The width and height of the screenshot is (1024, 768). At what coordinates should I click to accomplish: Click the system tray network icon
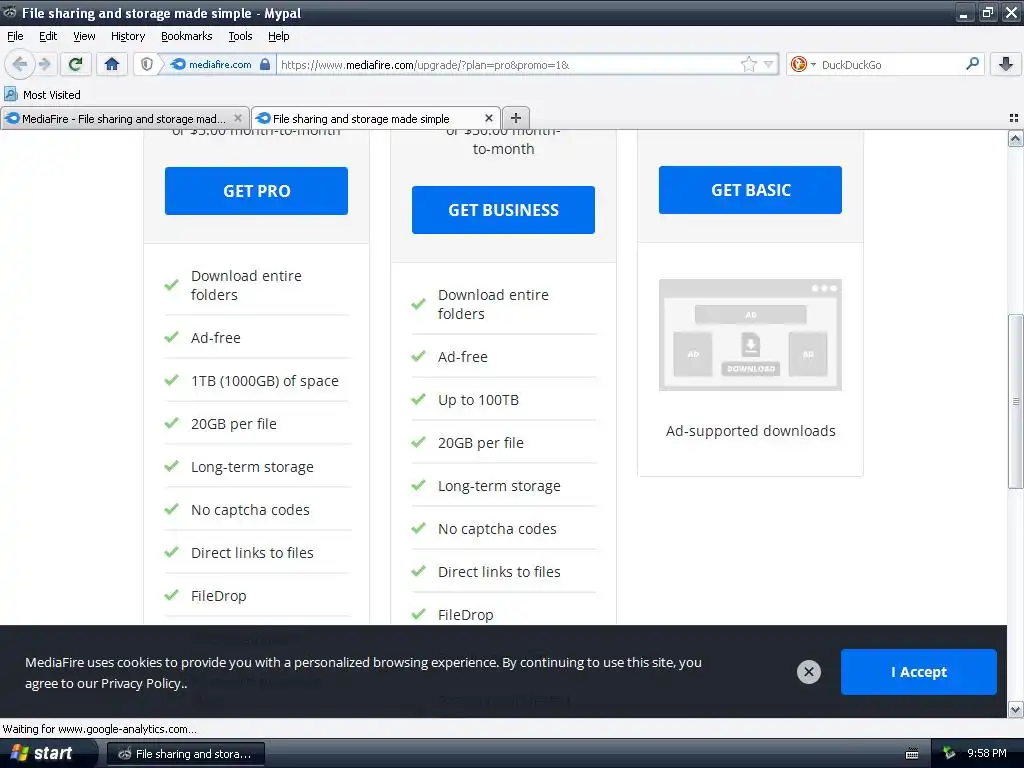948,754
